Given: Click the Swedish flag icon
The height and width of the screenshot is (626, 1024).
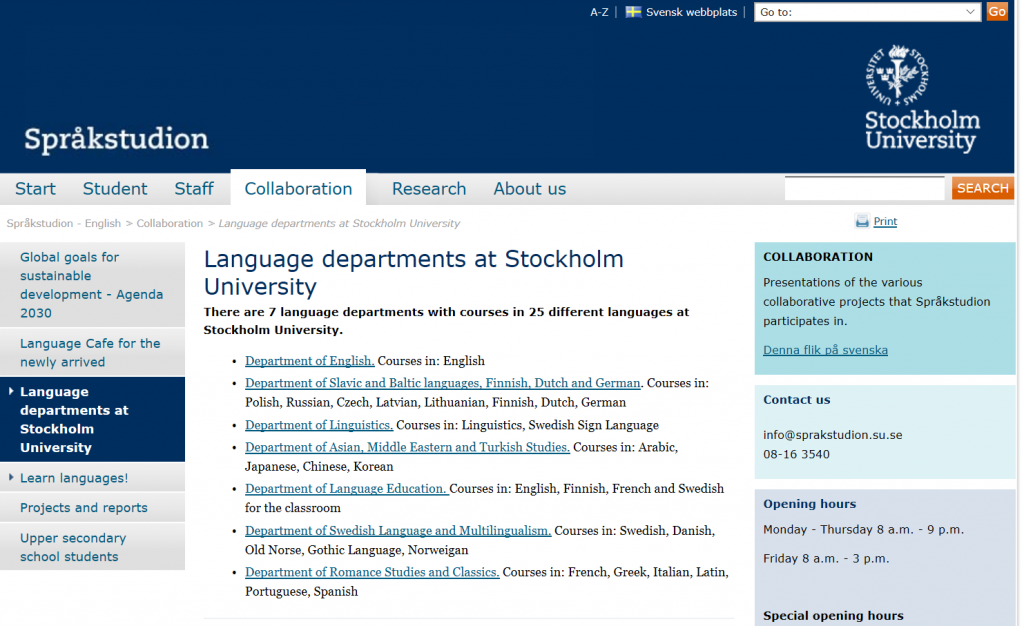Looking at the screenshot, I should 633,12.
